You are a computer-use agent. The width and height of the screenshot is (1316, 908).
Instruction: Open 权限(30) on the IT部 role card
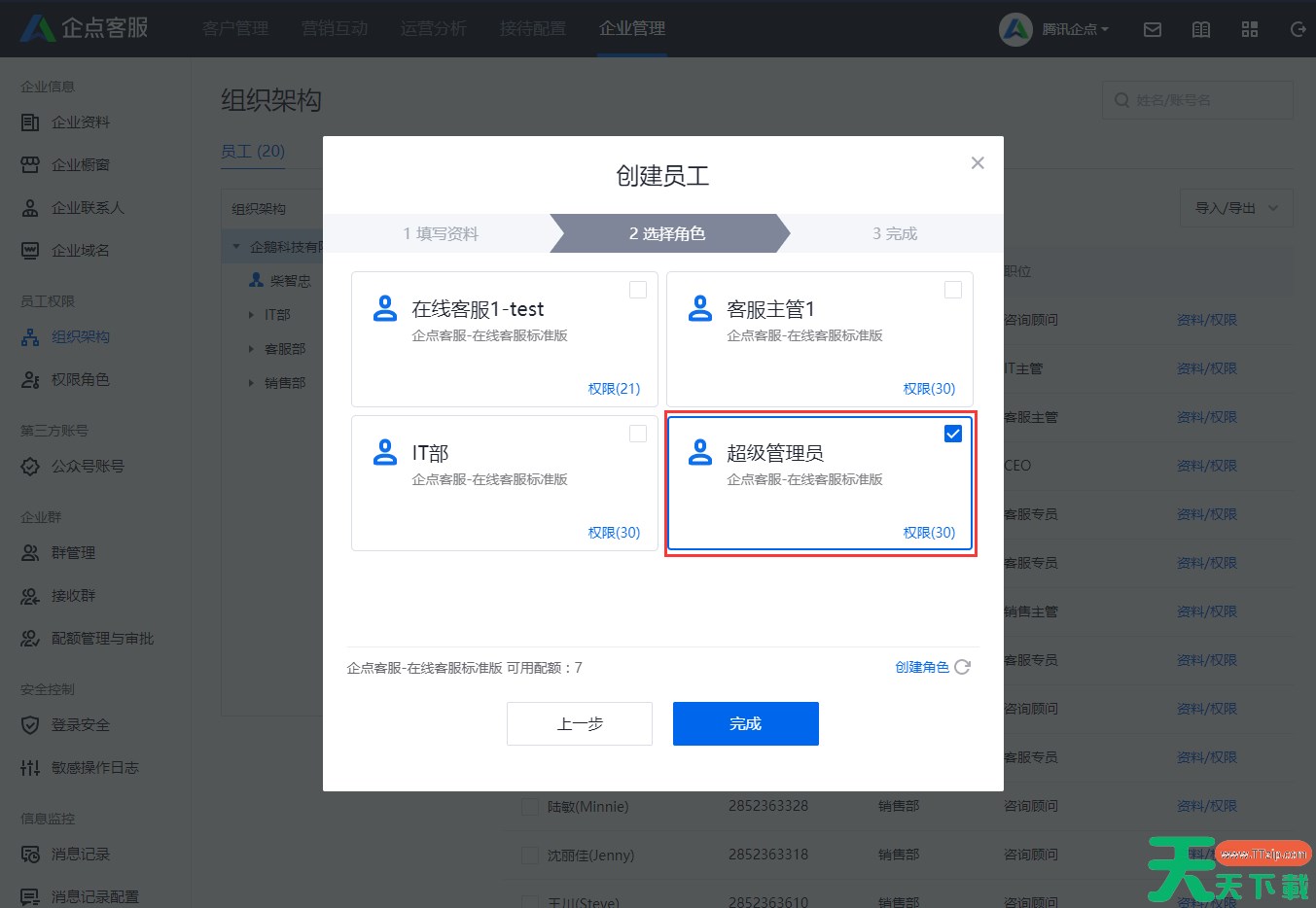(x=614, y=533)
